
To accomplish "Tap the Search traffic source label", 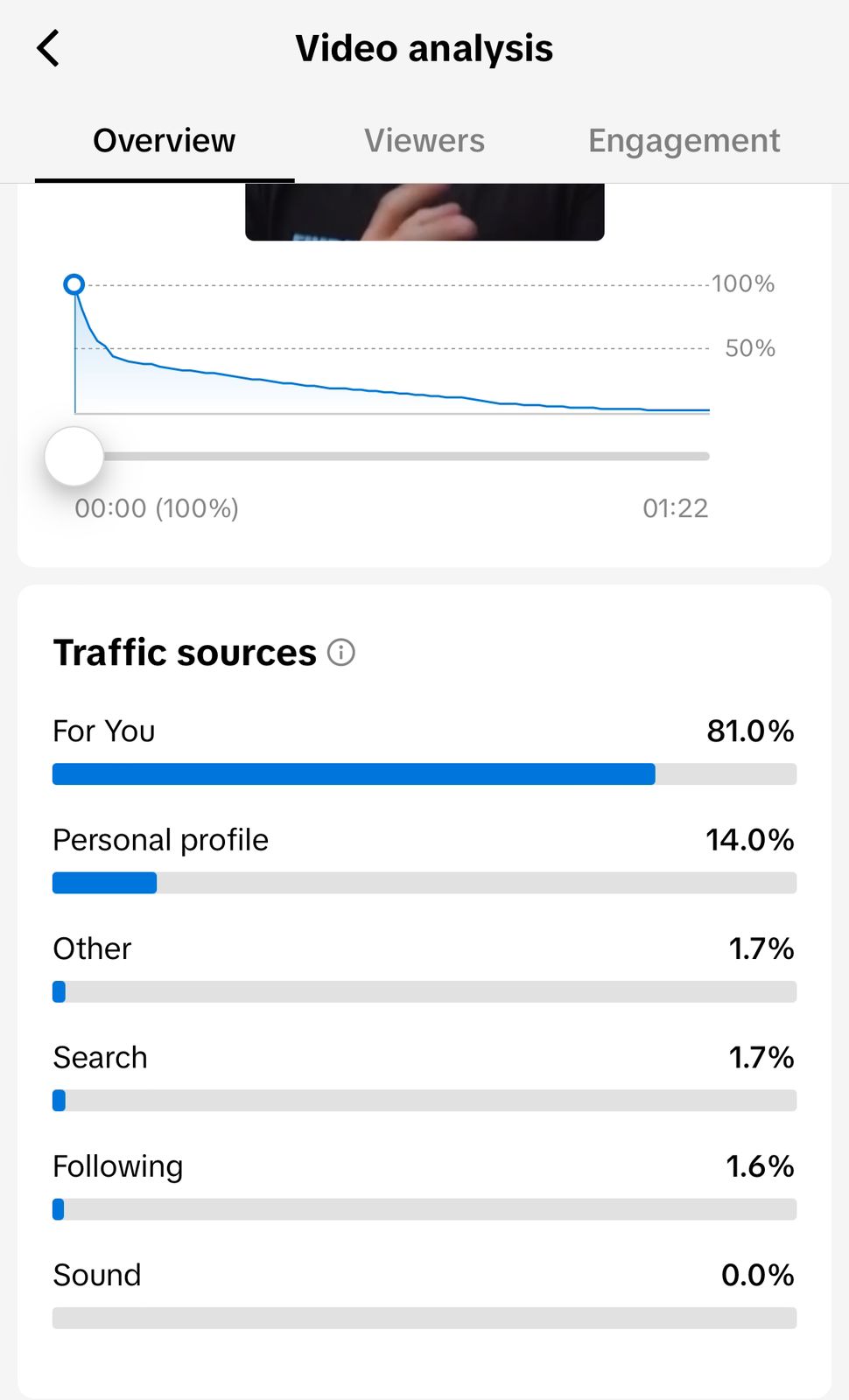I will (100, 1057).
